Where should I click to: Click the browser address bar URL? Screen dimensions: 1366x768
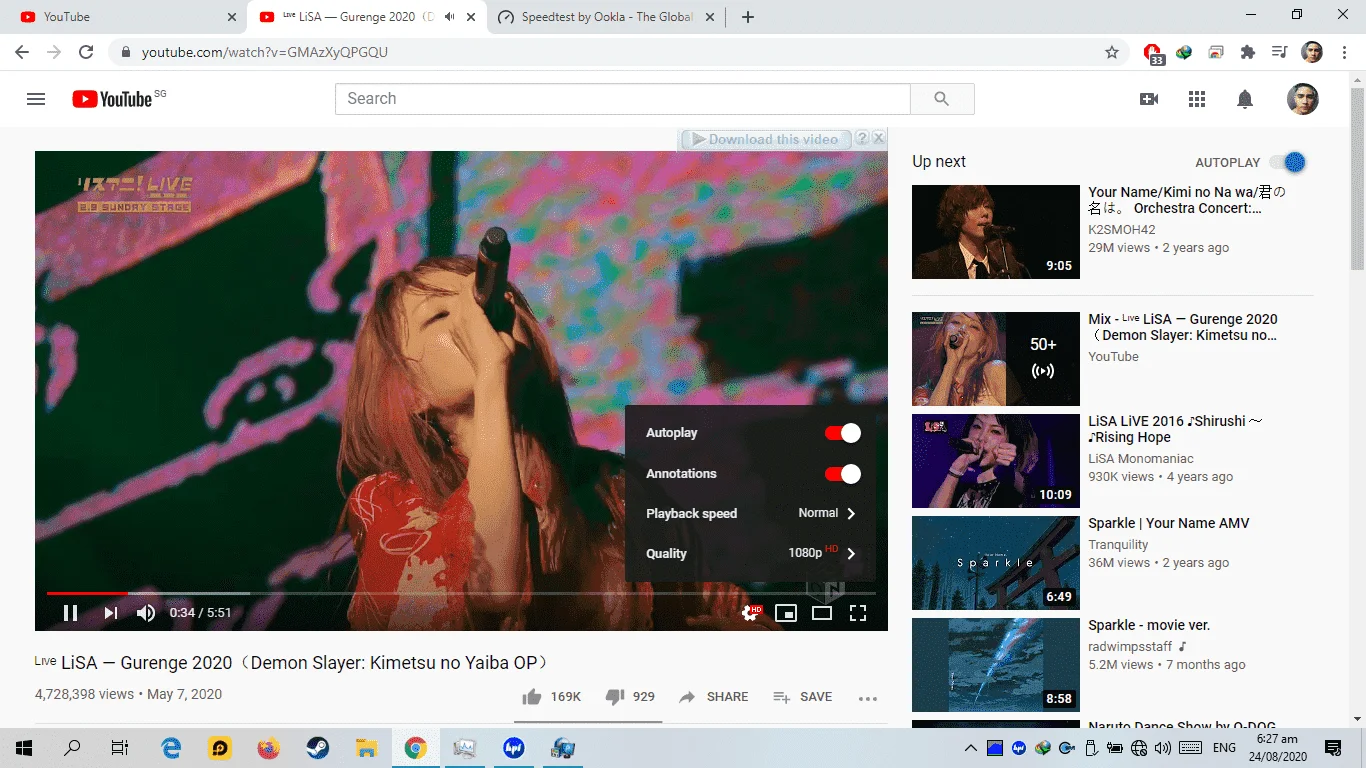point(264,52)
